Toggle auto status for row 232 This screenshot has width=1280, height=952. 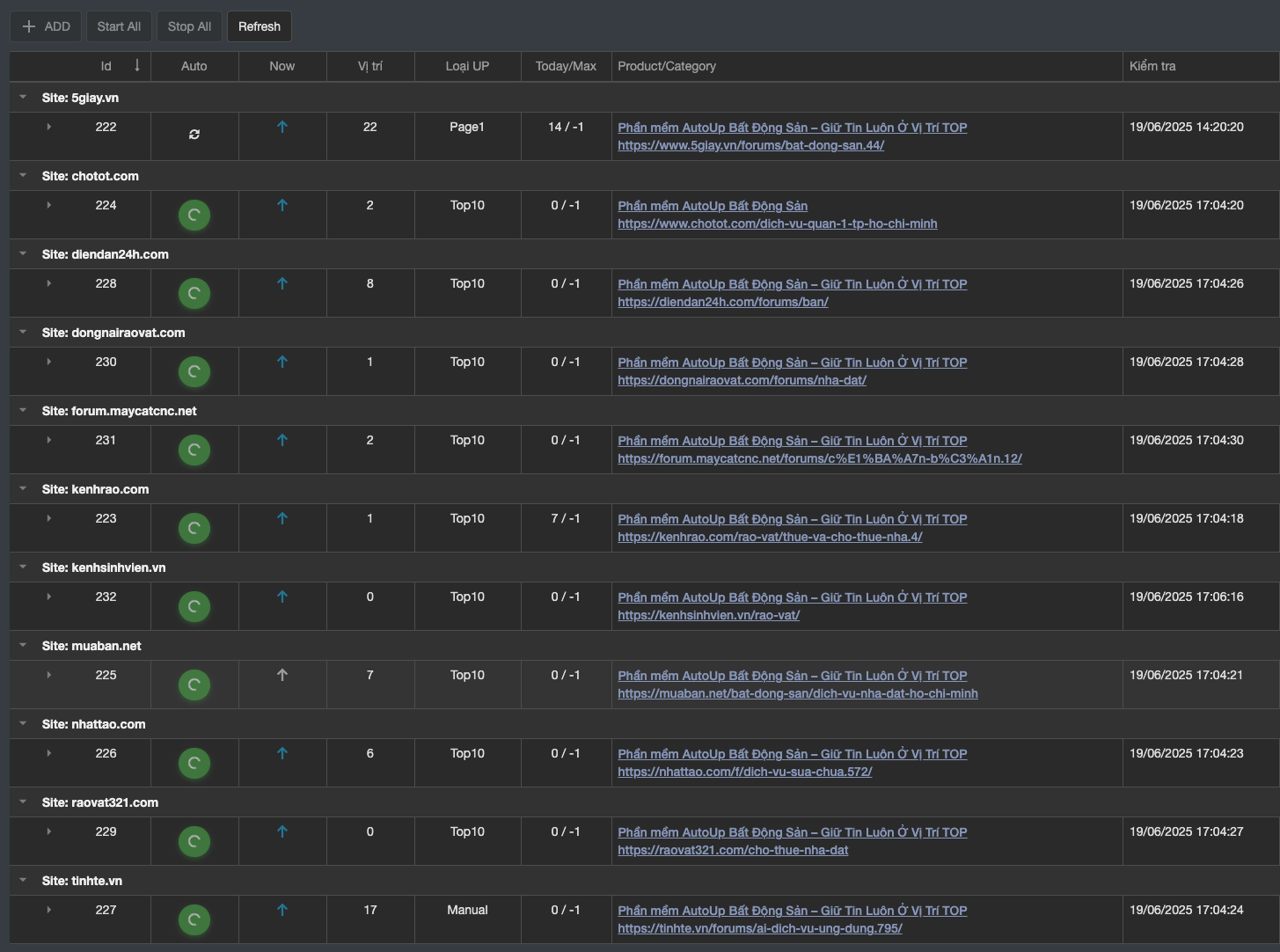pos(194,606)
